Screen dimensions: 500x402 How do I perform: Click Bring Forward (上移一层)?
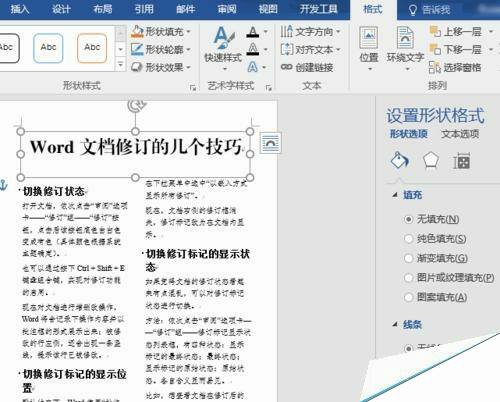pos(455,32)
